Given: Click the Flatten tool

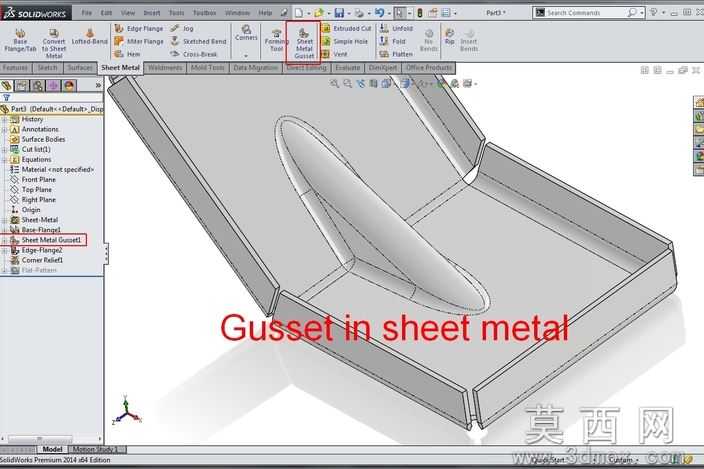Looking at the screenshot, I should pyautogui.click(x=396, y=54).
